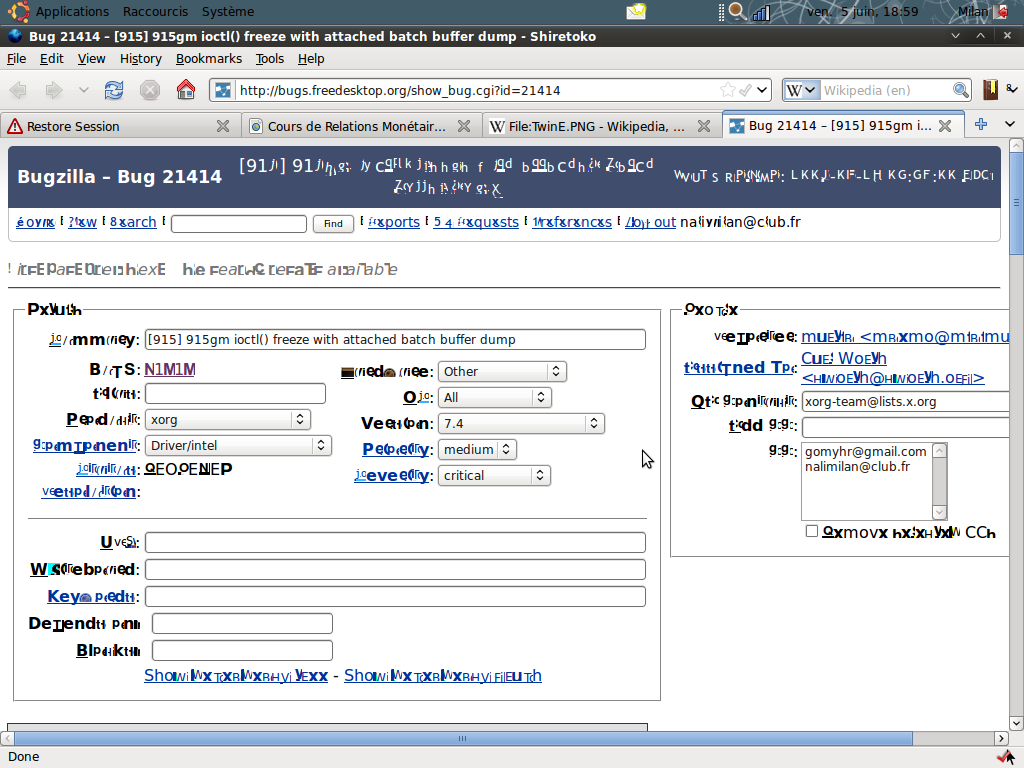Go to the browser Home page
Screen dimensions: 1024x768
pyautogui.click(x=185, y=90)
